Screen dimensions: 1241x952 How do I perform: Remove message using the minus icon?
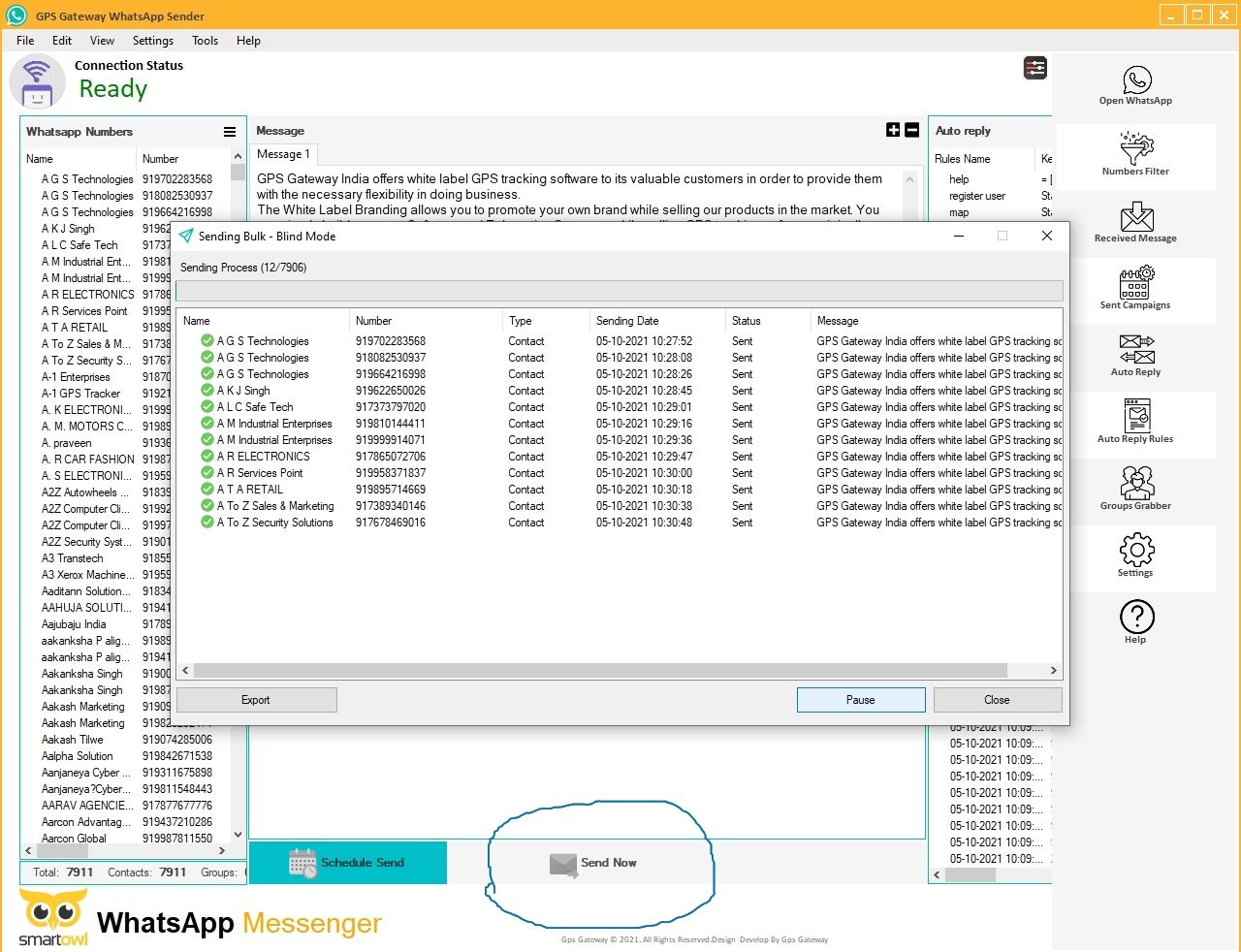pos(911,131)
